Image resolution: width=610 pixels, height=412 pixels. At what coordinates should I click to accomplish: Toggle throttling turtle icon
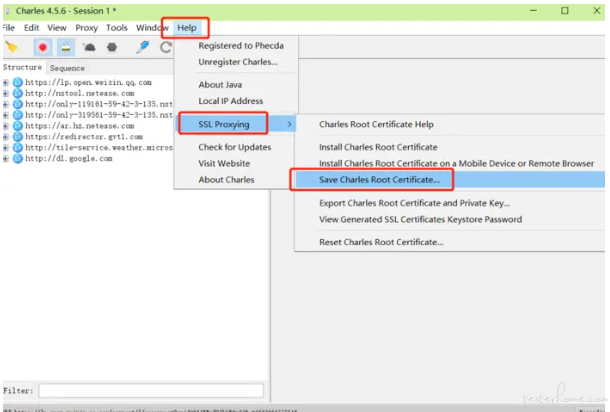point(89,47)
